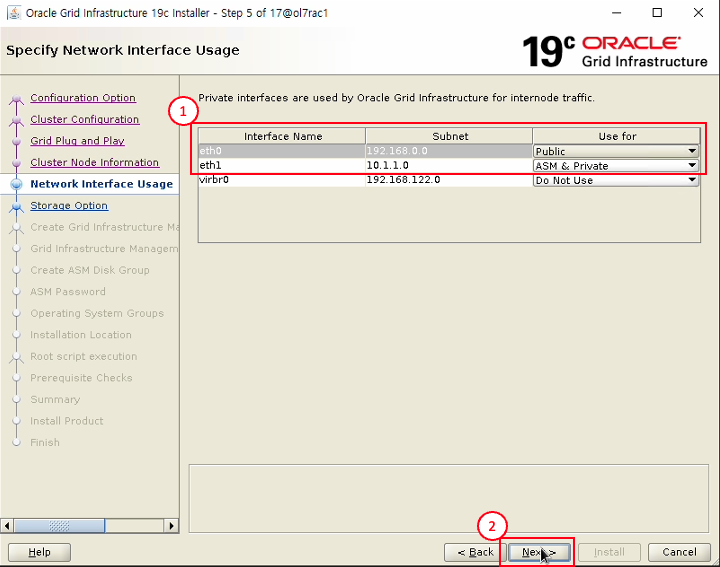Viewport: 720px width, 567px height.
Task: Select the virbr0 interface name cell
Action: [282, 180]
